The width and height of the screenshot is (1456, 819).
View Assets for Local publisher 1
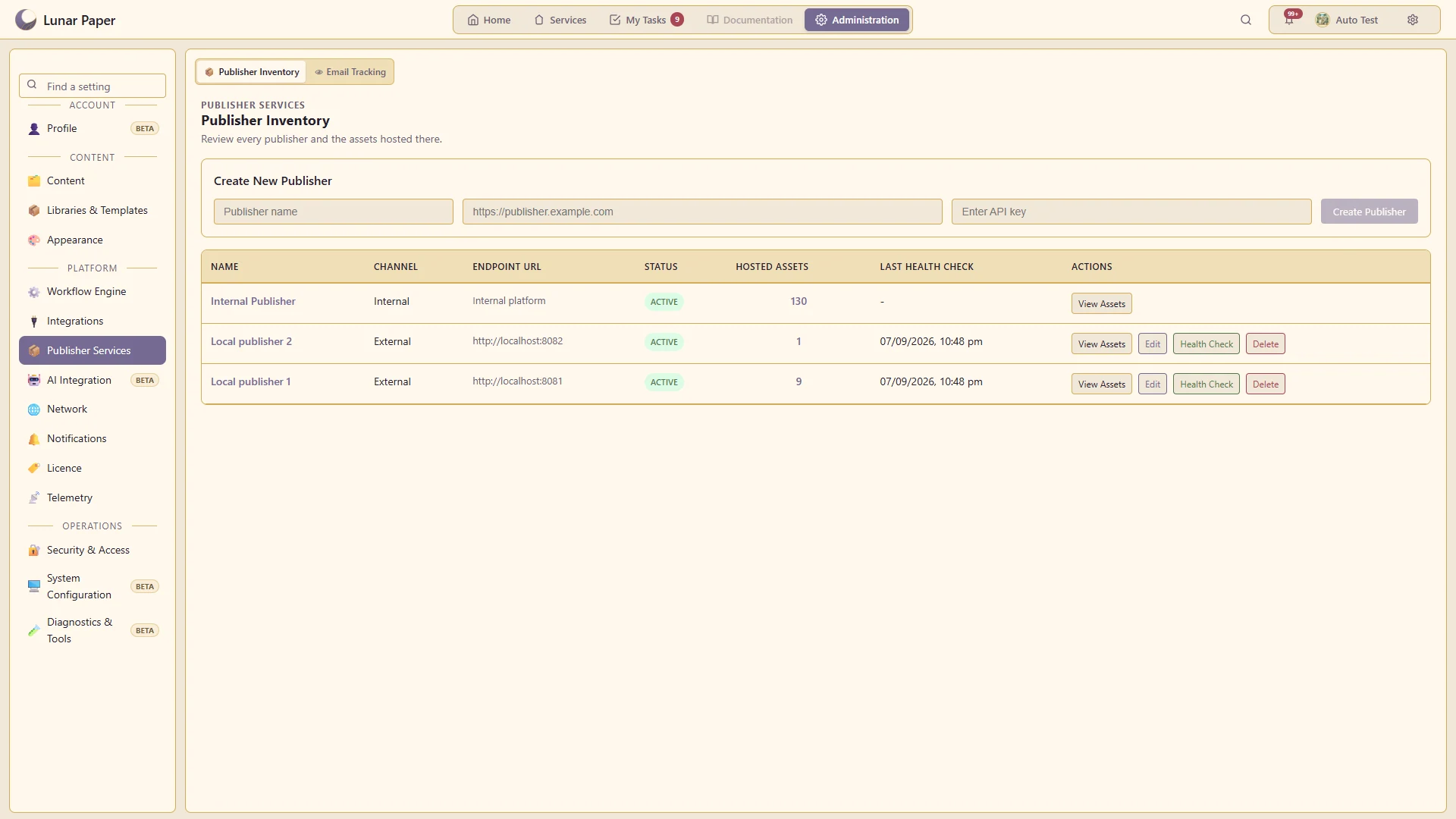point(1101,384)
